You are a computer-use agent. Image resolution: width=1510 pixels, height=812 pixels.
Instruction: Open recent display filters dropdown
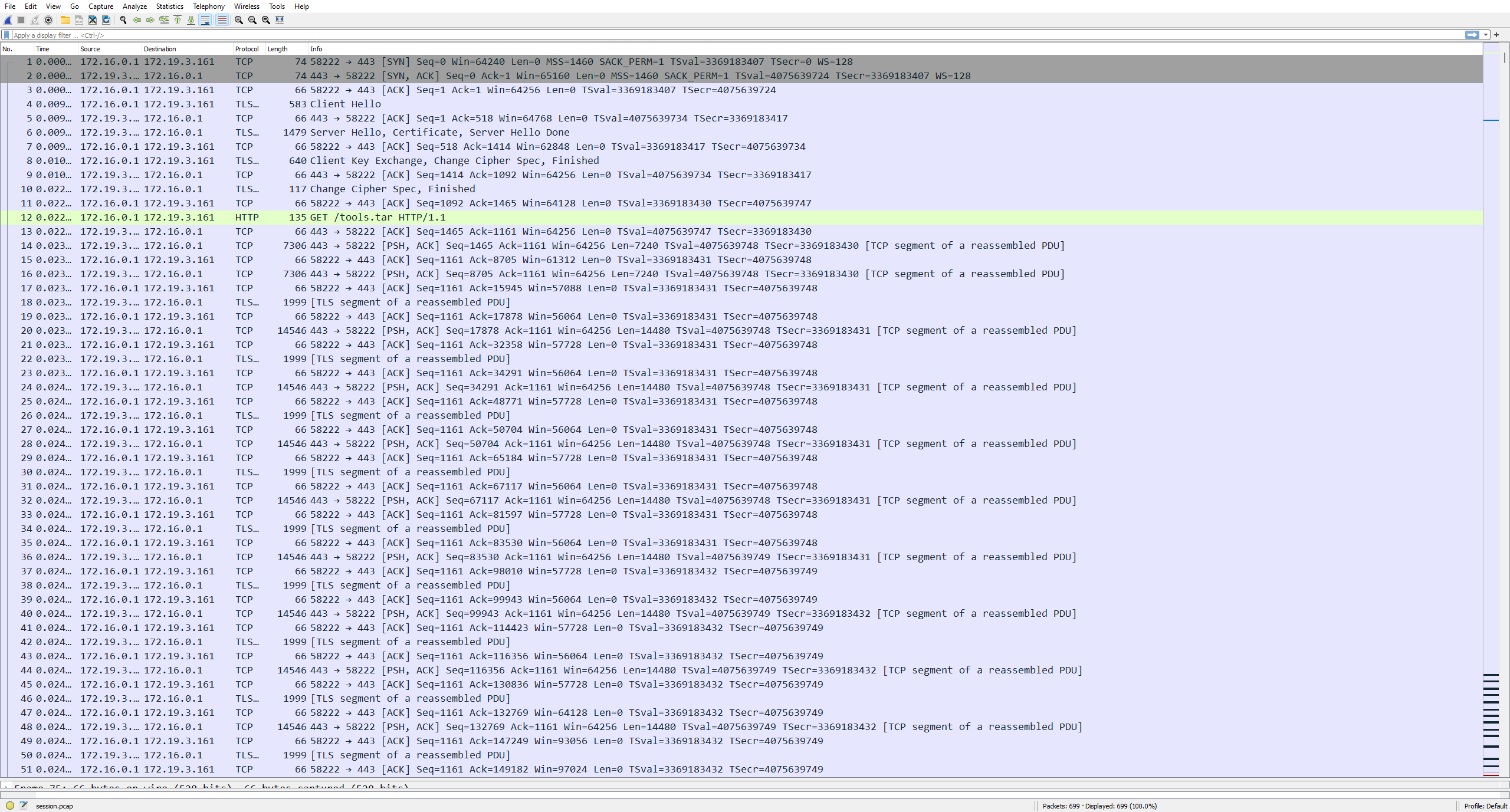point(1486,35)
